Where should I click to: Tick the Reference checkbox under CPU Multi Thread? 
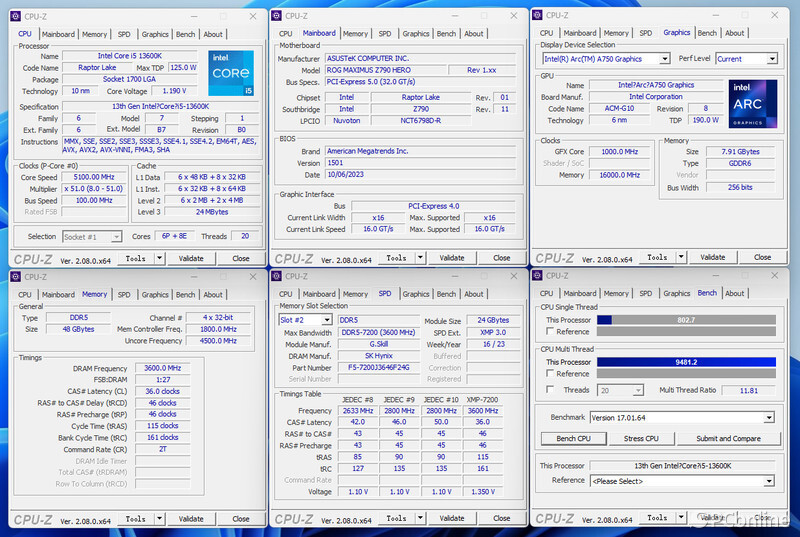tap(549, 373)
